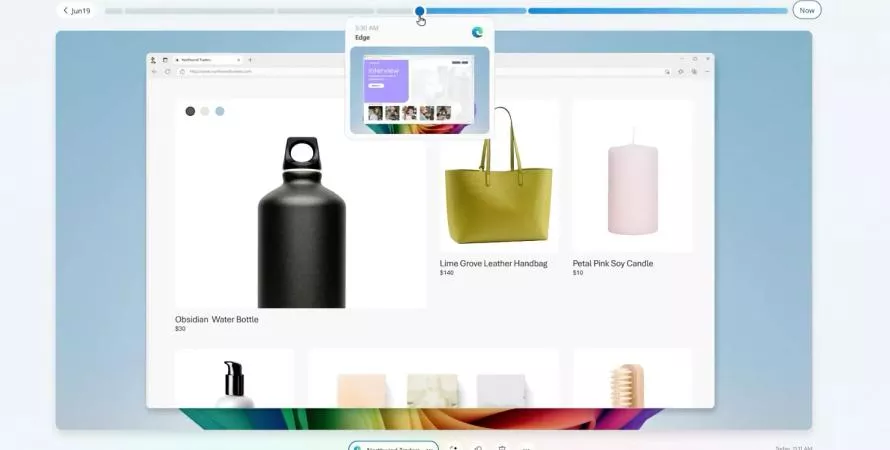This screenshot has width=890, height=450.
Task: Click the Lime Grove Leather Handbag title
Action: tap(493, 263)
